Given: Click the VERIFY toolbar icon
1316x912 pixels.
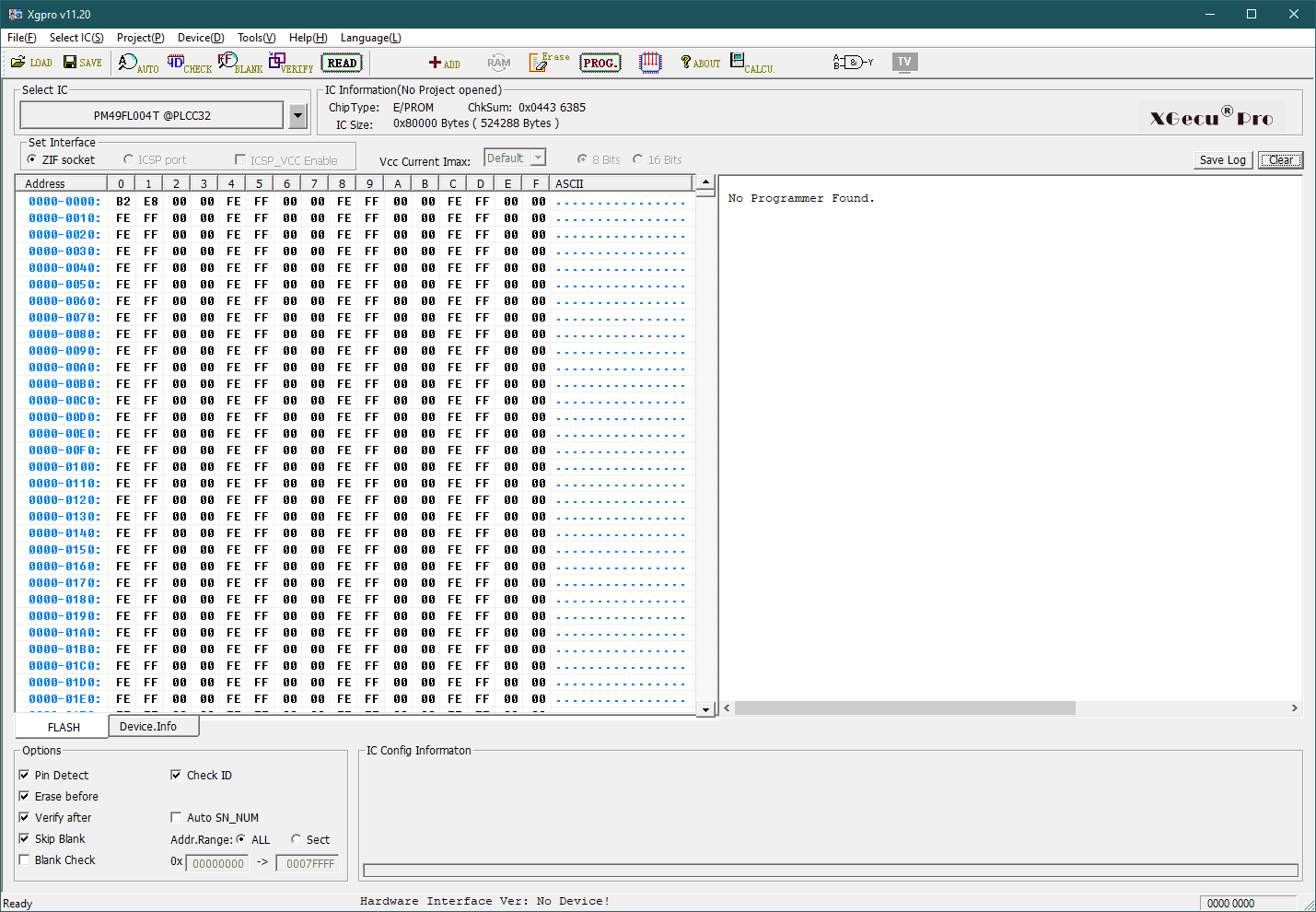Looking at the screenshot, I should (290, 63).
